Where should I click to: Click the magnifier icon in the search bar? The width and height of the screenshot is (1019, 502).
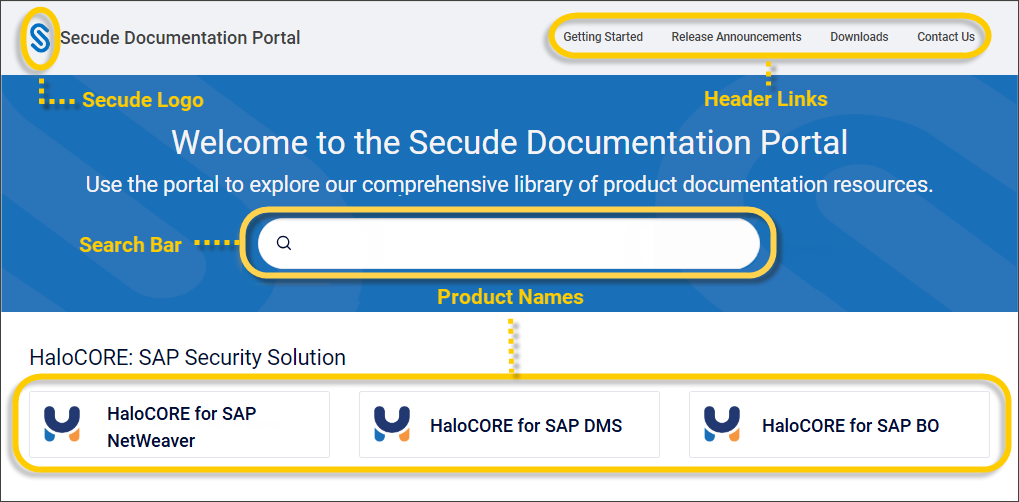284,243
